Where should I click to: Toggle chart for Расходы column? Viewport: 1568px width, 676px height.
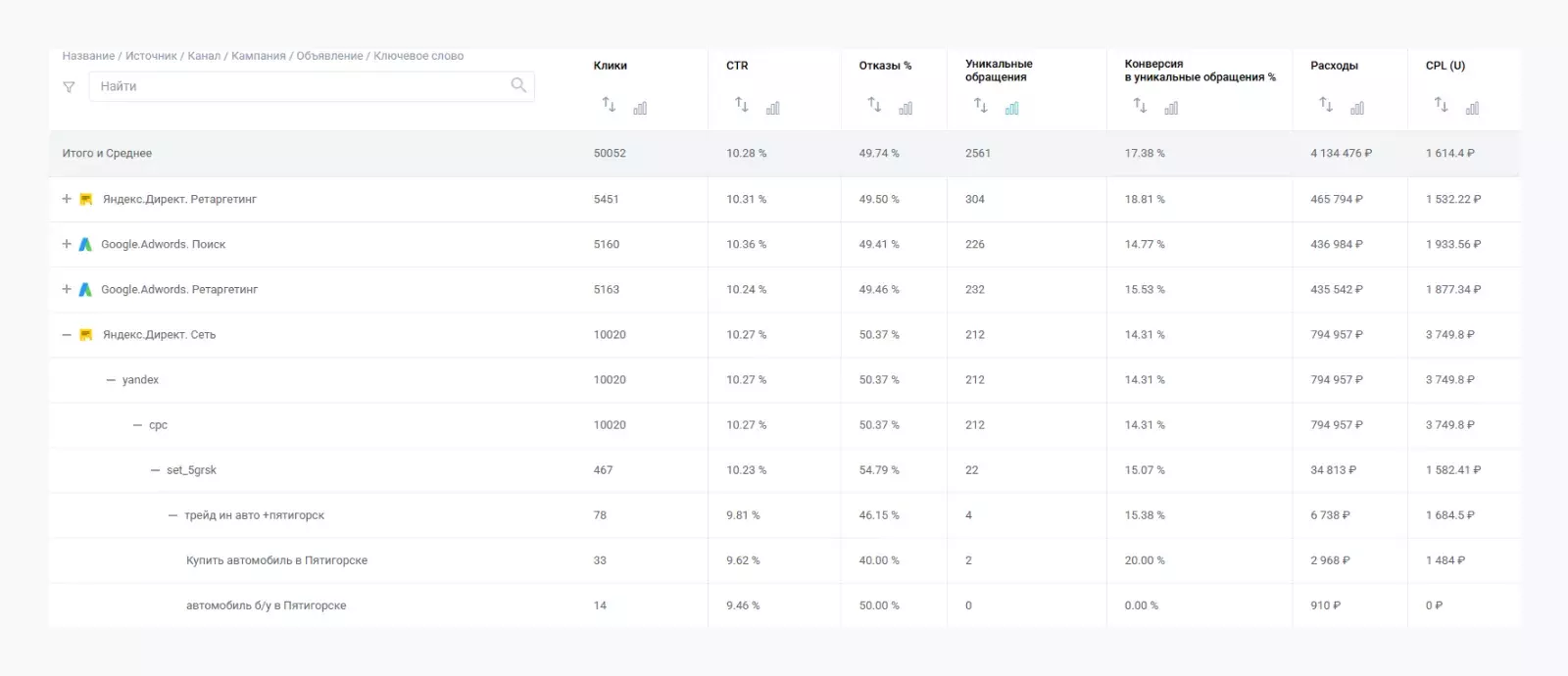1357,108
